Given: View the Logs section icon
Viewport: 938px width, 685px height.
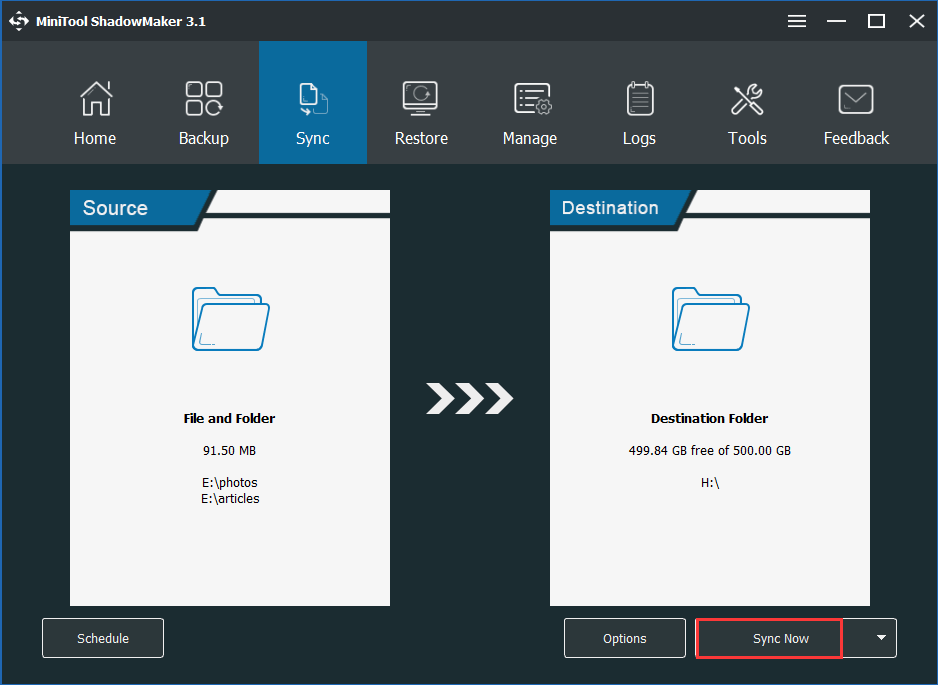Looking at the screenshot, I should point(639,98).
